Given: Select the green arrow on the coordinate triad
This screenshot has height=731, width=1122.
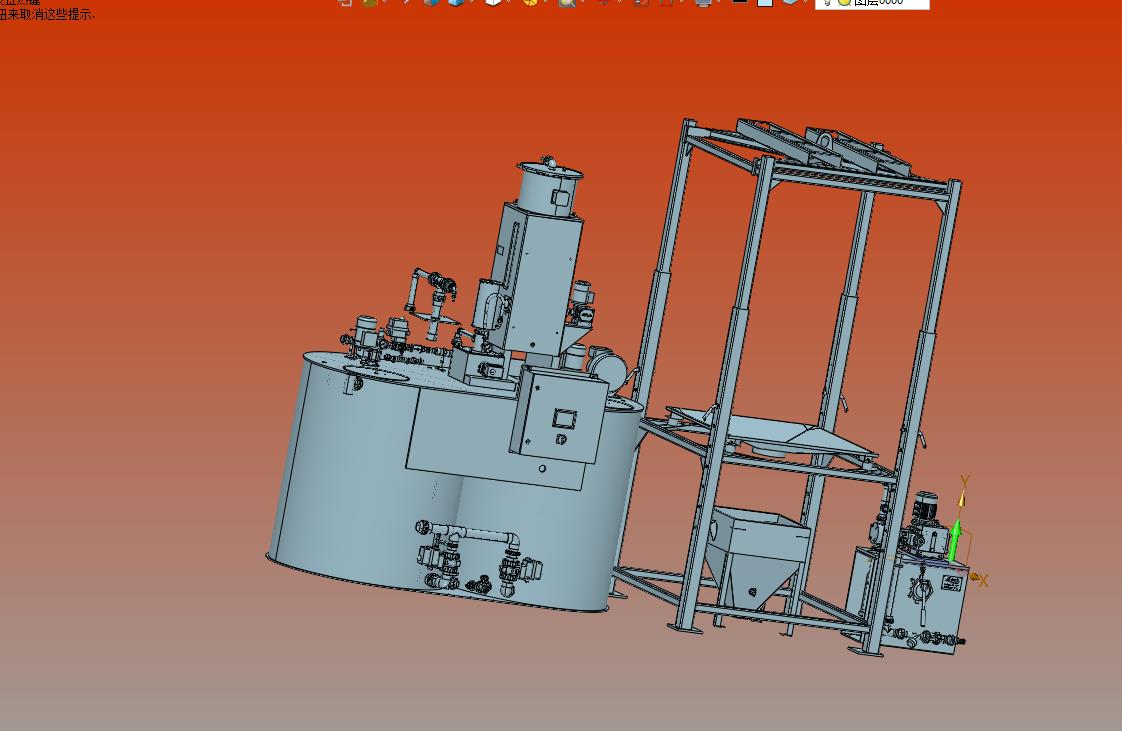Looking at the screenshot, I should 955,541.
